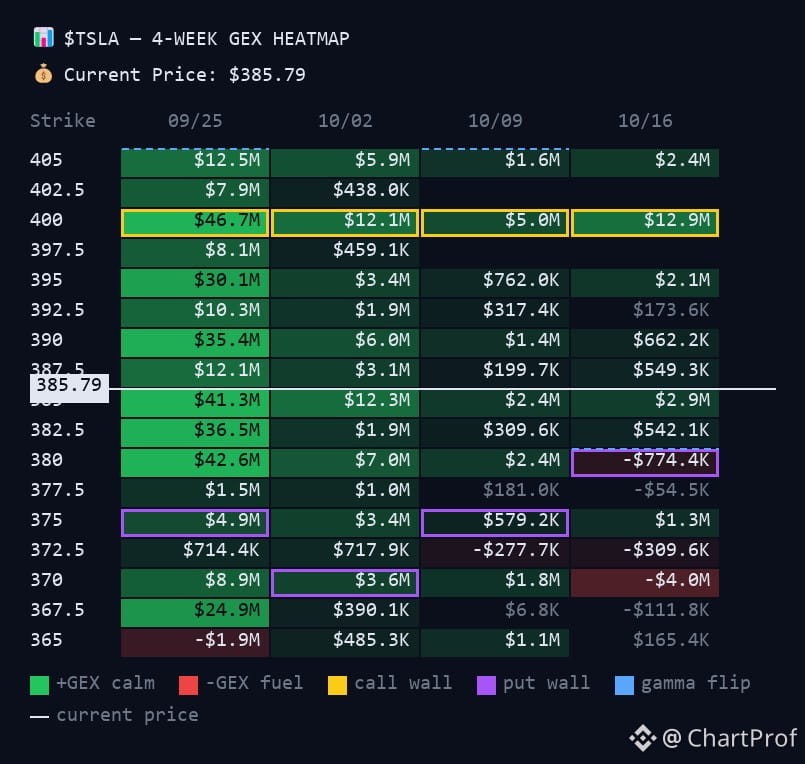
Task: Click the $3.6M put wall cell for 10/02
Action: coord(345,583)
